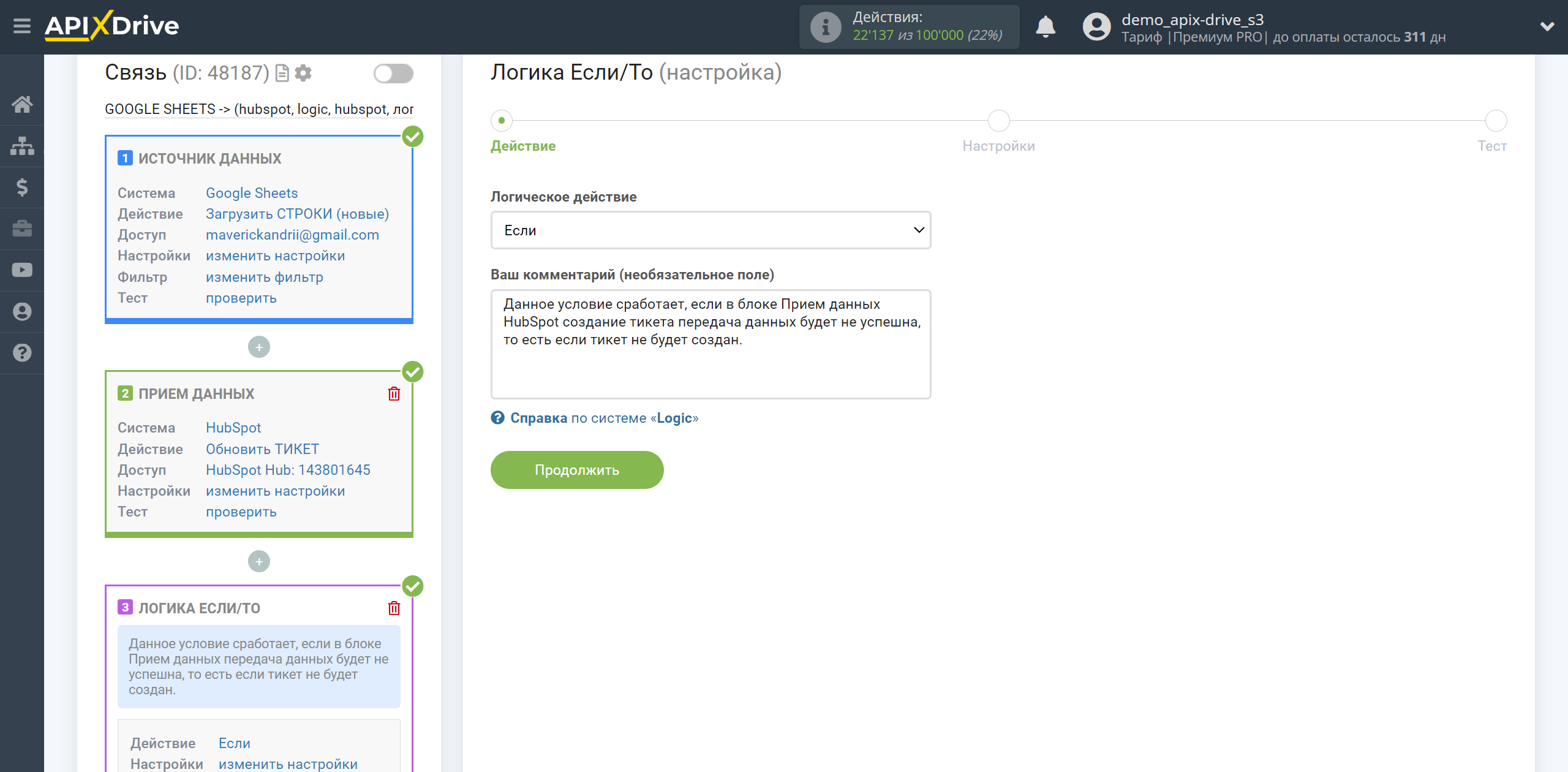Click the Logic block comment note
Image resolution: width=1568 pixels, height=772 pixels.
[258, 667]
